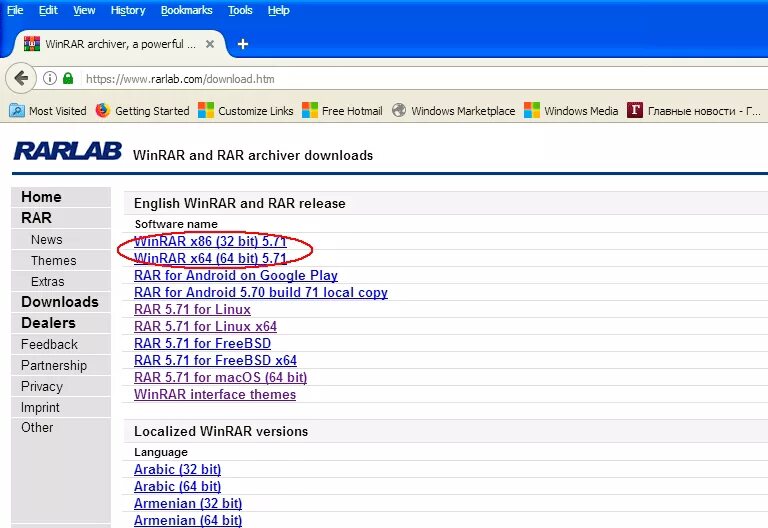Click the Windows logo beside Customize Links
Image resolution: width=768 pixels, height=528 pixels.
(206, 110)
